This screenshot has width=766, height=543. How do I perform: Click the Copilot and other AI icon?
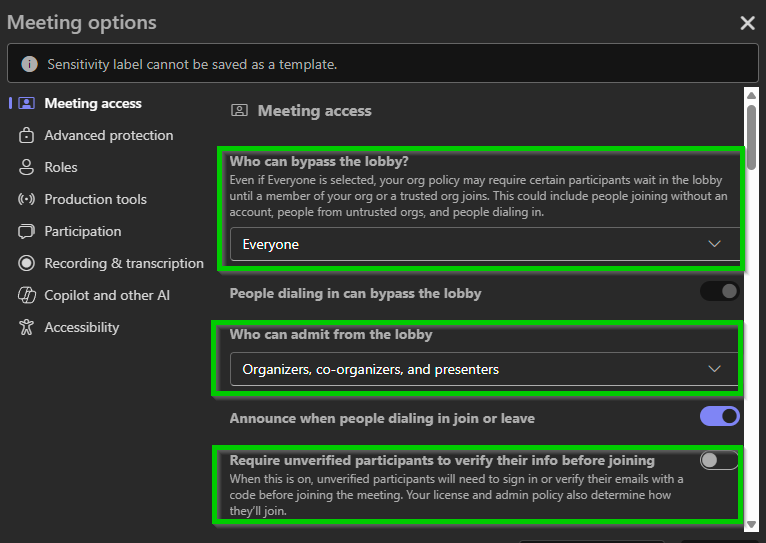tap(26, 295)
